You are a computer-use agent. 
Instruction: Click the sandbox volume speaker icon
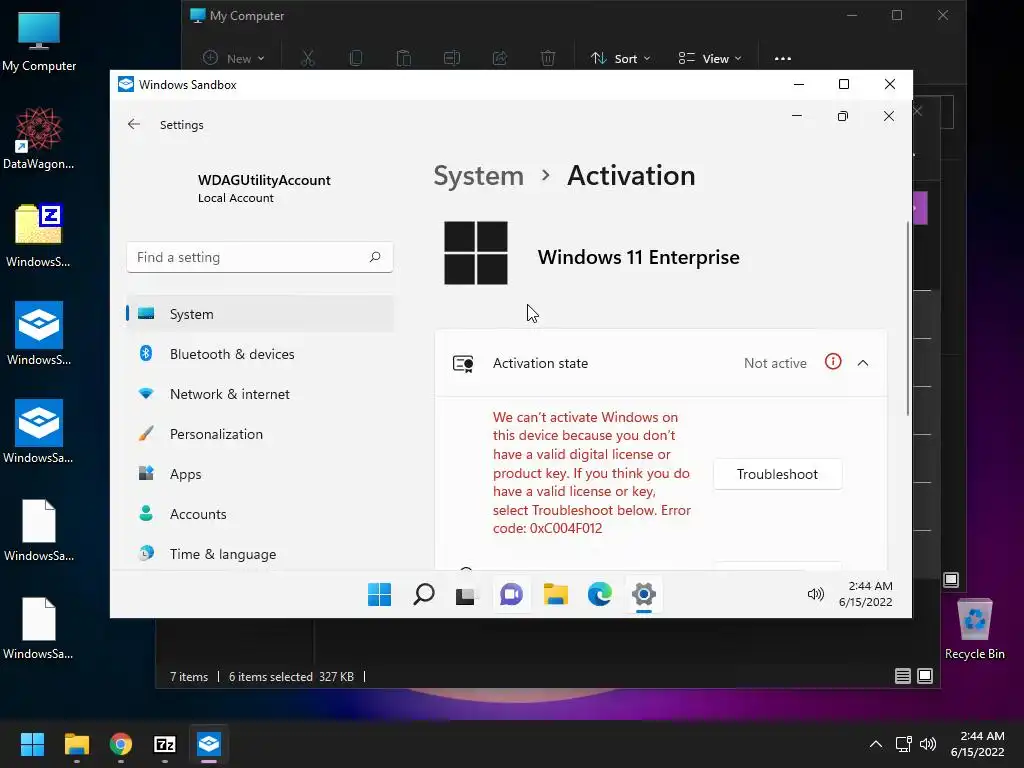(x=816, y=594)
